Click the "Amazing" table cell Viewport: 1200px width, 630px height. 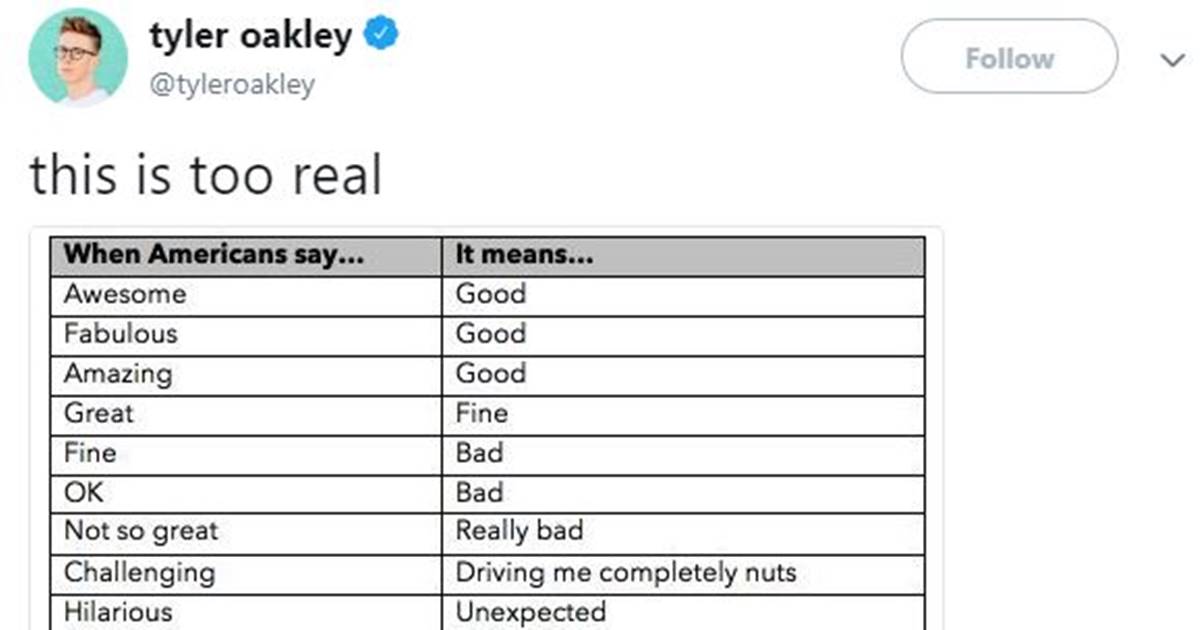point(118,373)
